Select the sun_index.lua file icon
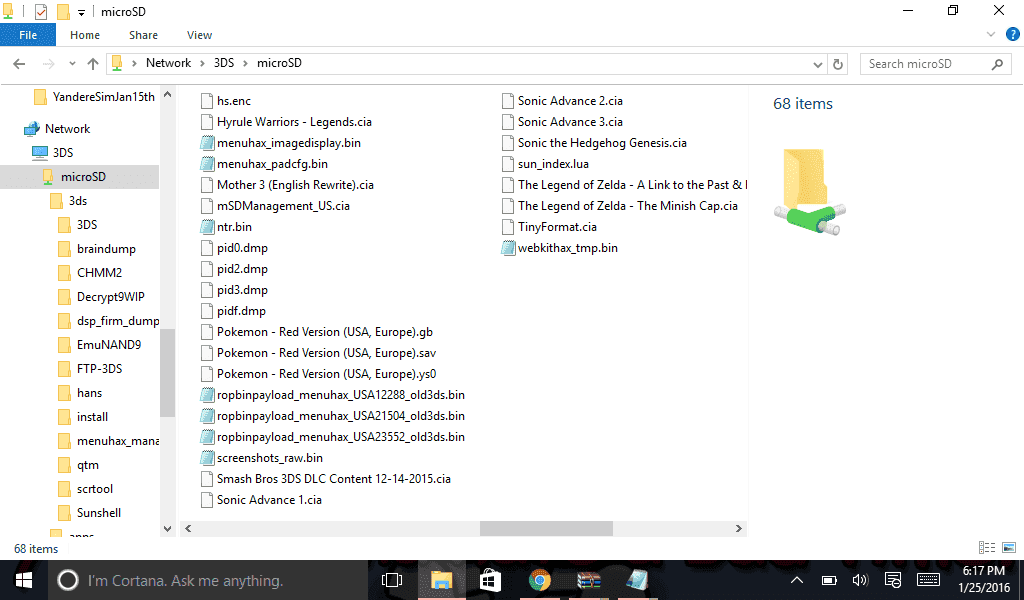This screenshot has height=600, width=1024. 507,164
